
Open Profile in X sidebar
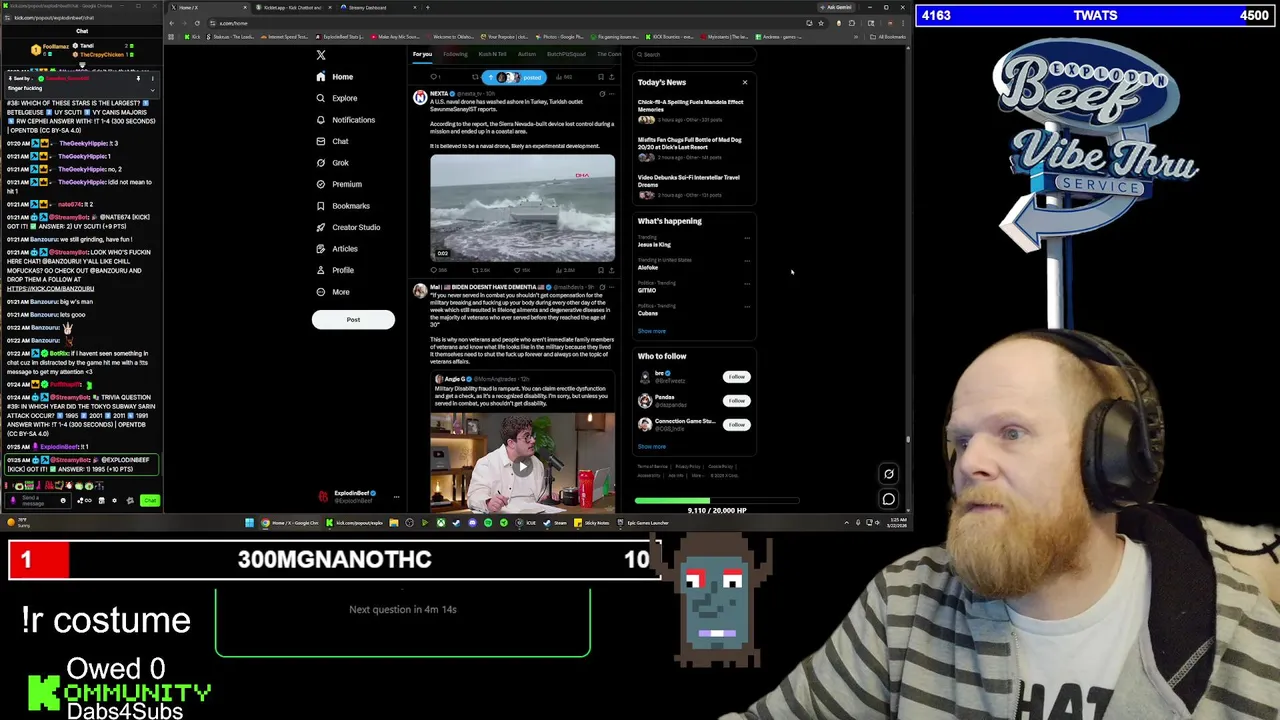(x=335, y=270)
